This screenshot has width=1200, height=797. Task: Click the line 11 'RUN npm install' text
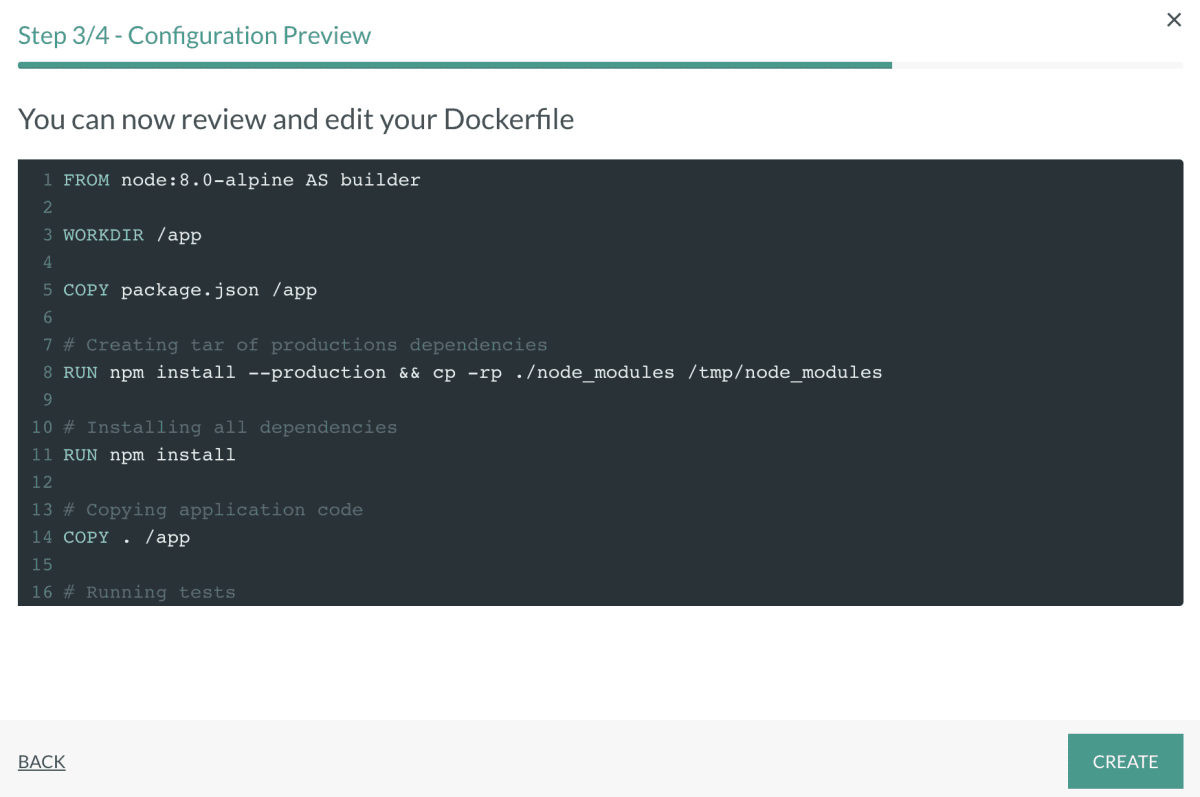[149, 455]
